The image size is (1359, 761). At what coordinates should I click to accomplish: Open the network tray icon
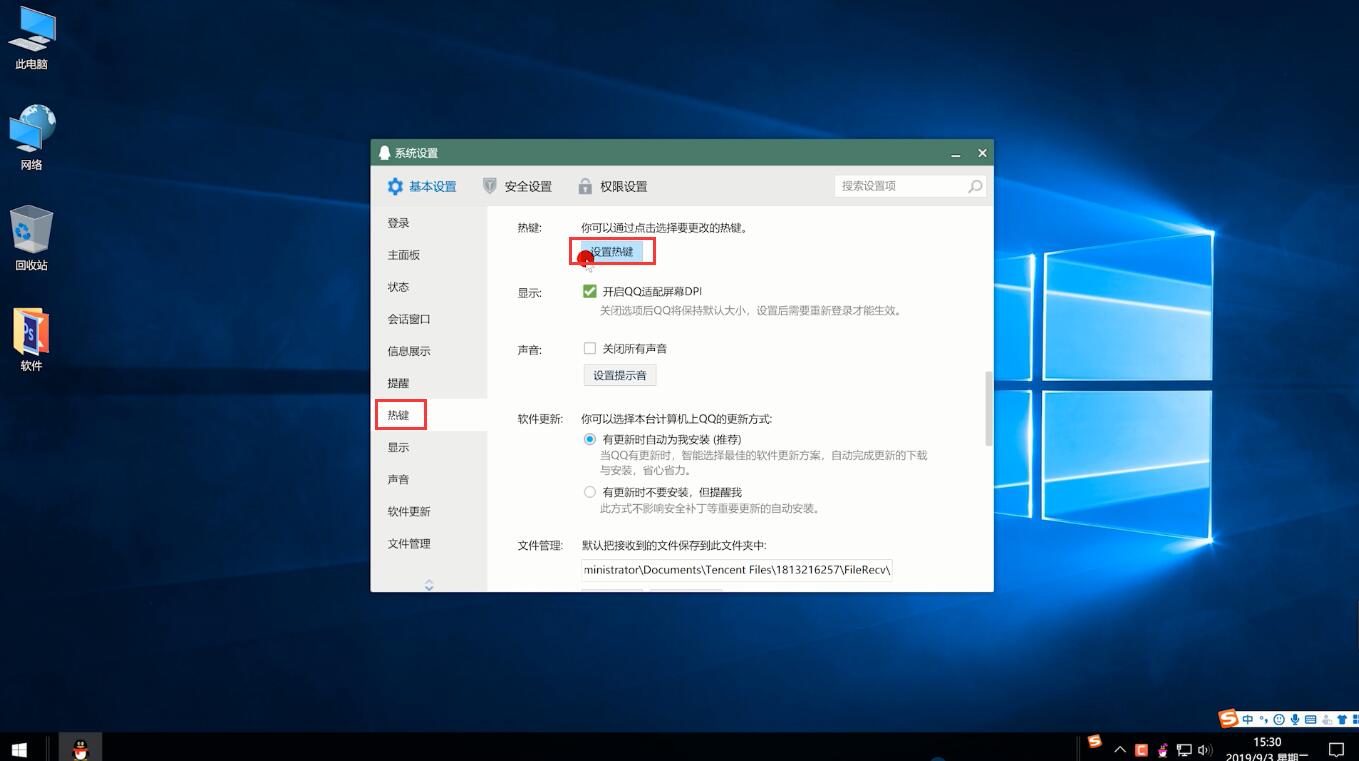click(1184, 749)
